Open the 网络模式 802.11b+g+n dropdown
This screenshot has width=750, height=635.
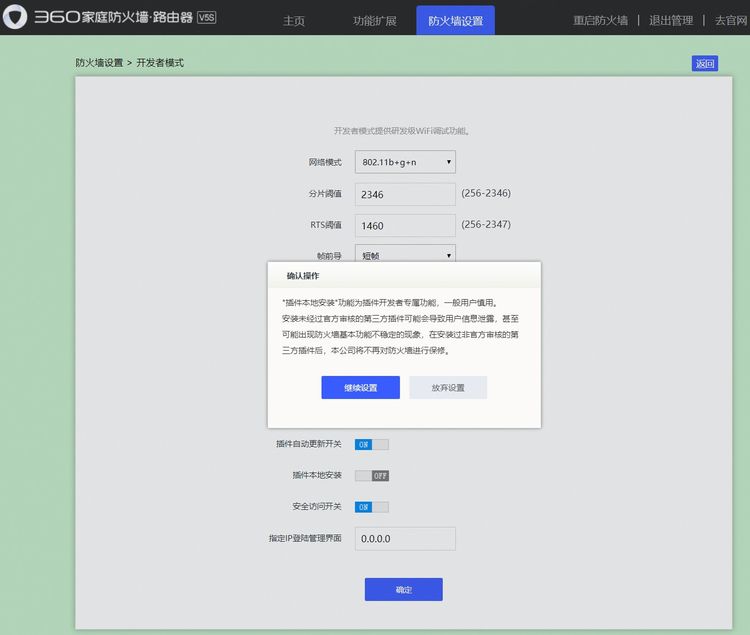[x=405, y=162]
